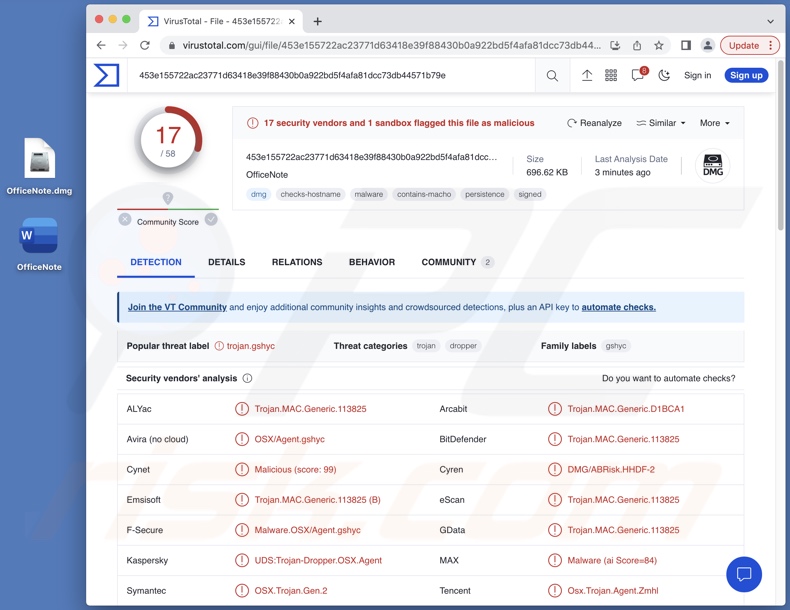The image size is (790, 610).
Task: Click the hash search input field
Action: point(331,76)
